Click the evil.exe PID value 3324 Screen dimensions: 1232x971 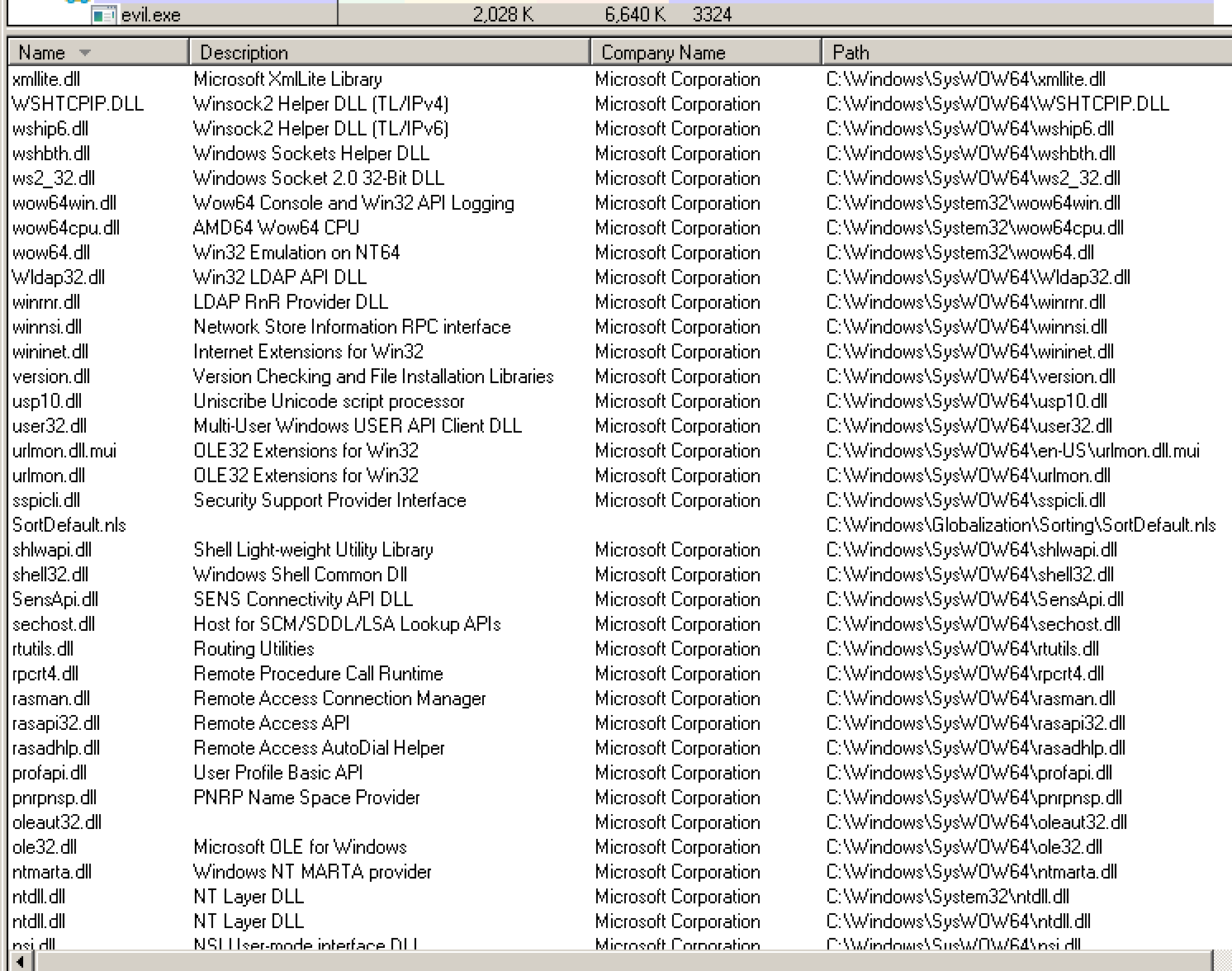click(712, 14)
